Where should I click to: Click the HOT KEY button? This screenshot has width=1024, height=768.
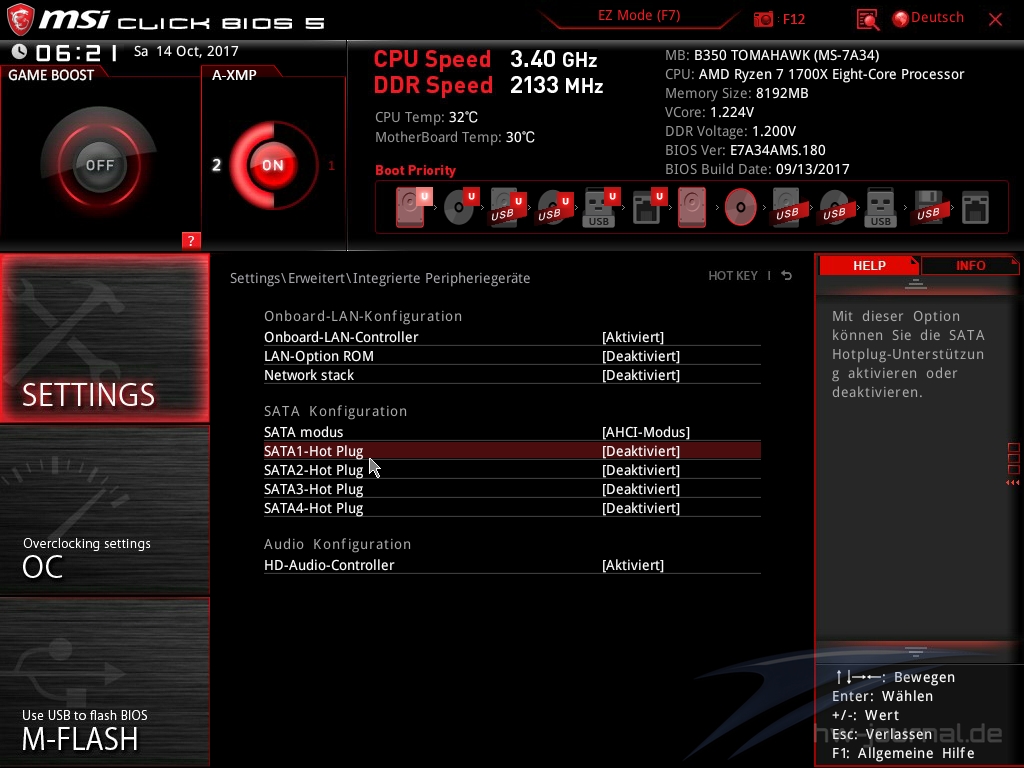point(733,276)
